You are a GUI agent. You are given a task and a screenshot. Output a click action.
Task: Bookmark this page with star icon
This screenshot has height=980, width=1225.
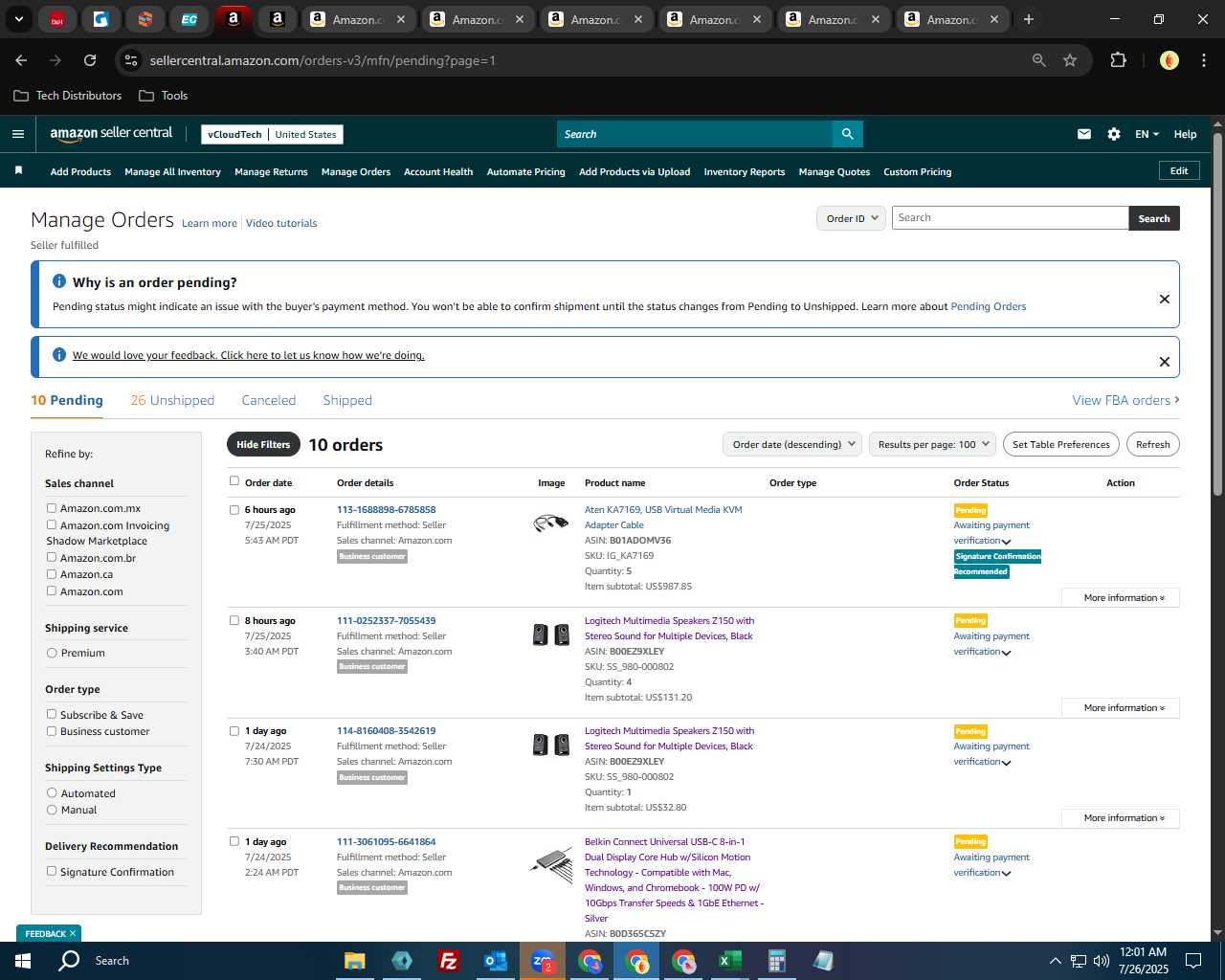point(1070,60)
